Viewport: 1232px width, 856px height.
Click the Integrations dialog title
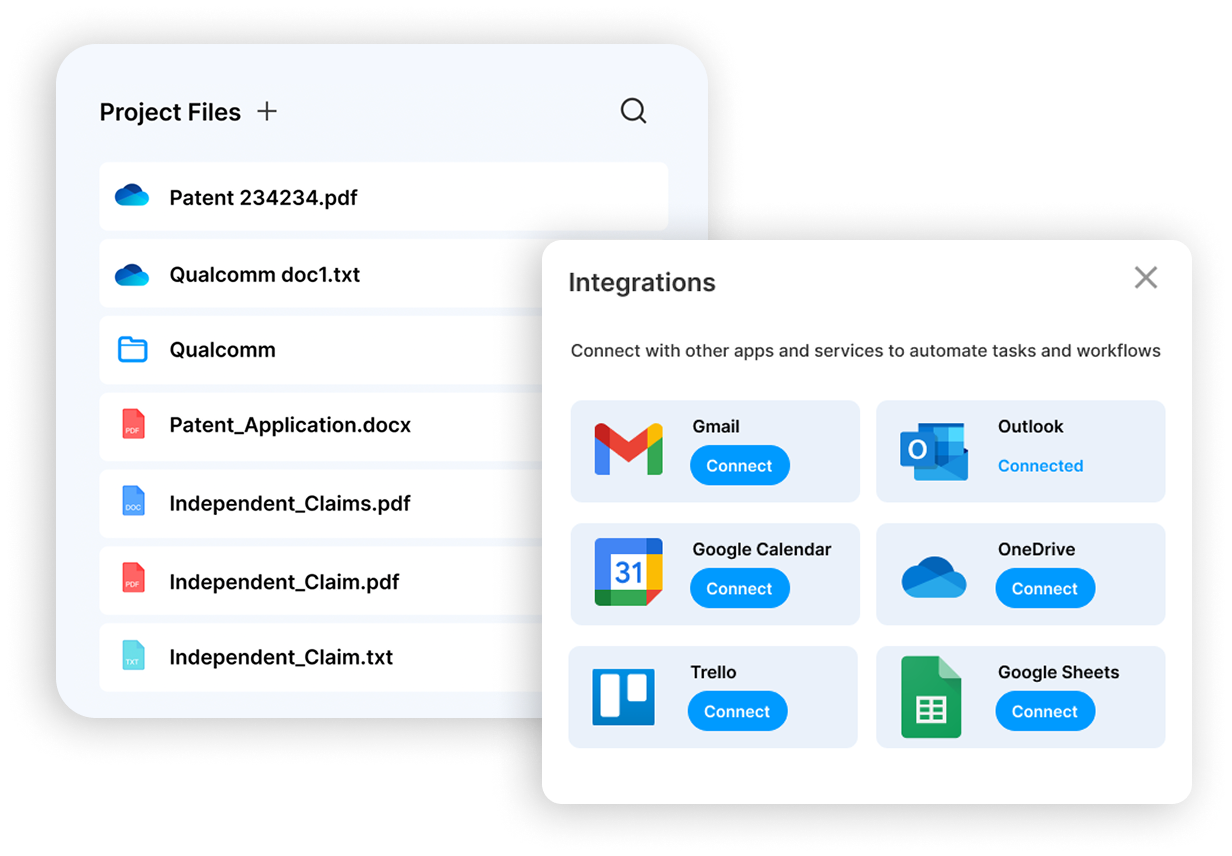(x=642, y=283)
